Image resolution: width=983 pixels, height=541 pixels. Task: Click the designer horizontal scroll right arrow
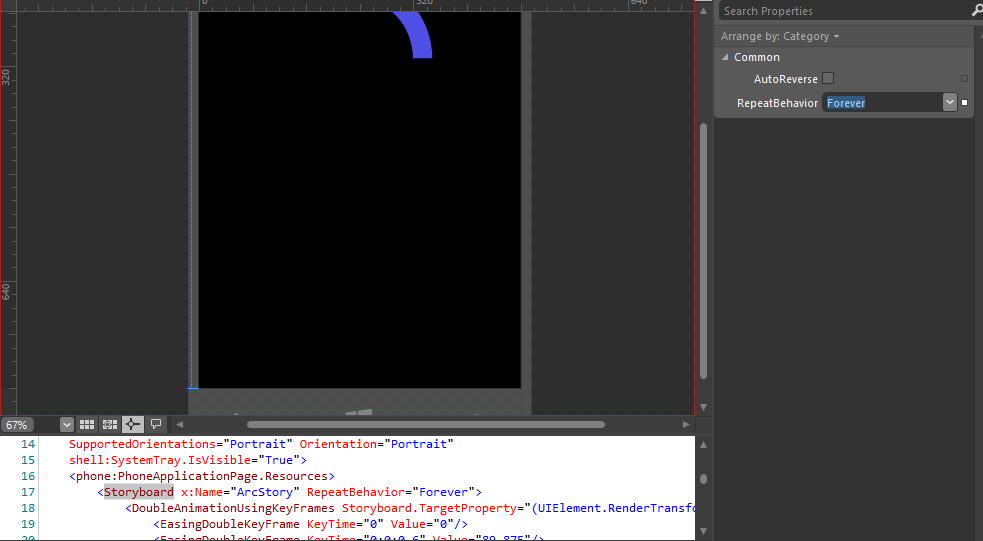point(686,425)
